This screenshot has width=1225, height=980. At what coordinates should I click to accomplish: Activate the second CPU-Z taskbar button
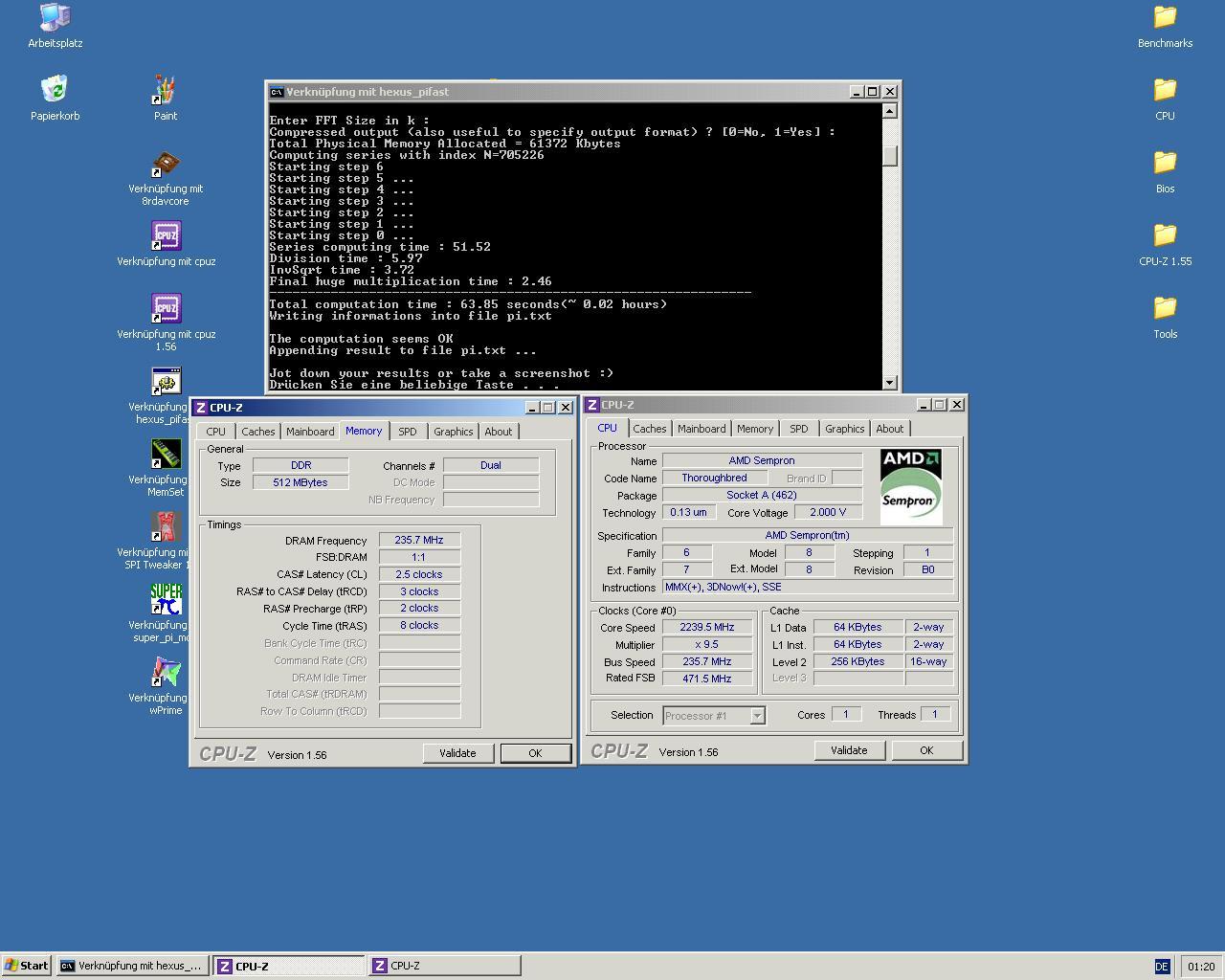[445, 966]
